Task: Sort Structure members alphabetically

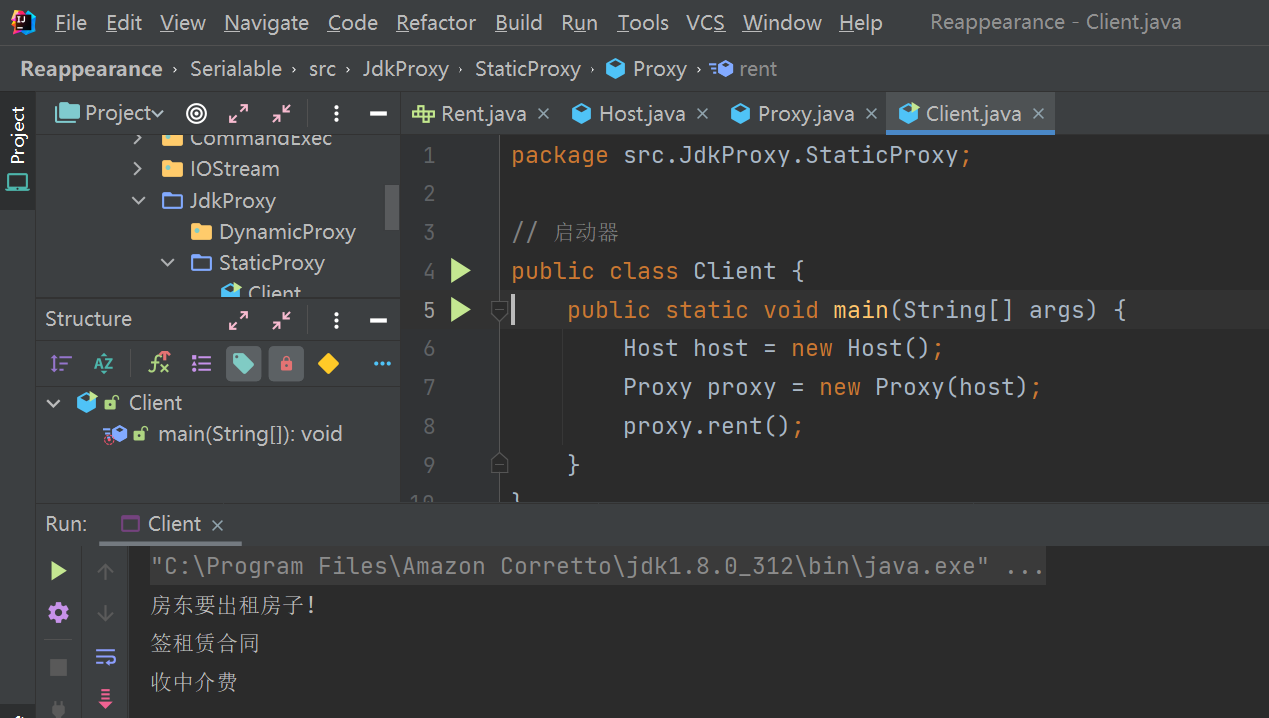Action: click(103, 364)
